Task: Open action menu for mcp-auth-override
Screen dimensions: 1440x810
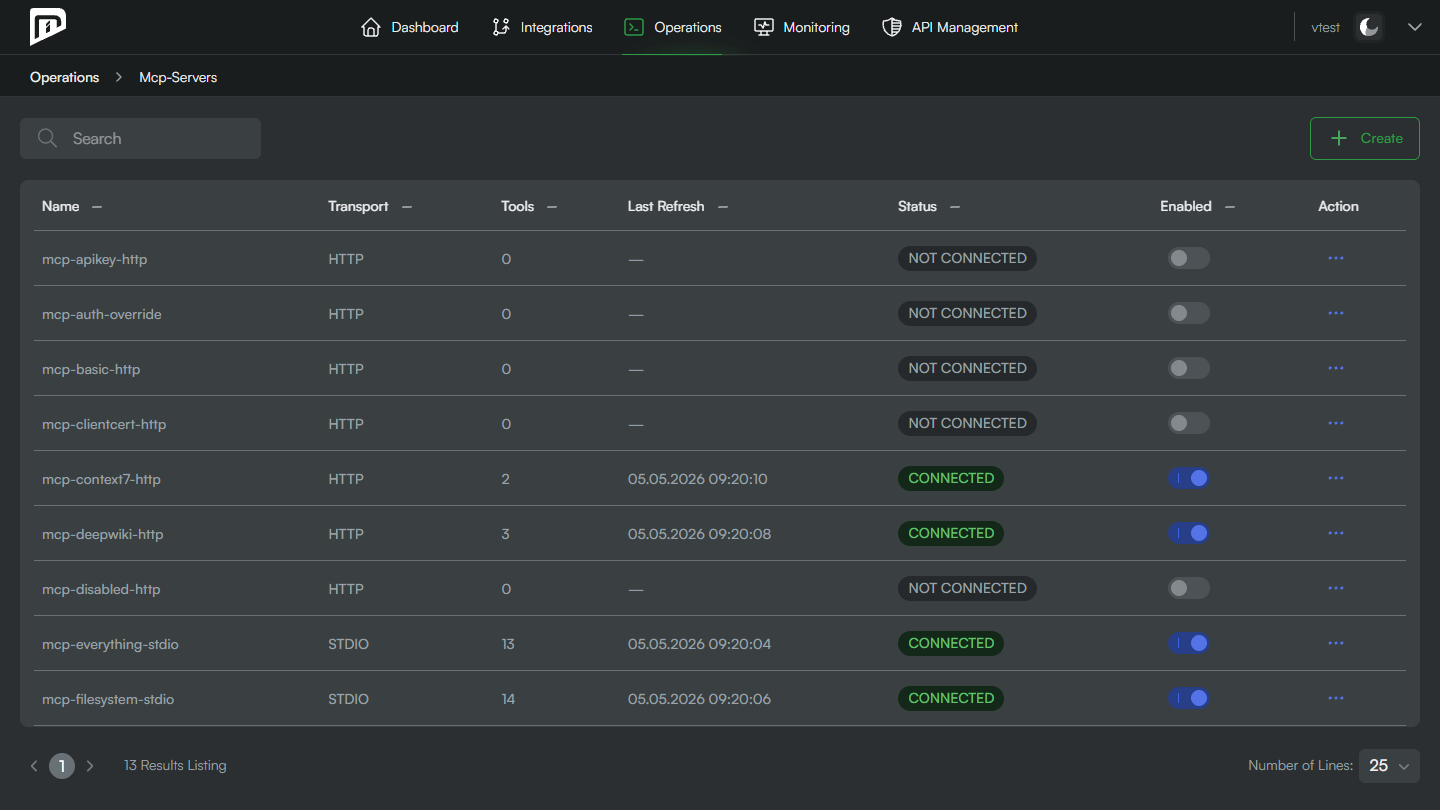Action: point(1335,313)
